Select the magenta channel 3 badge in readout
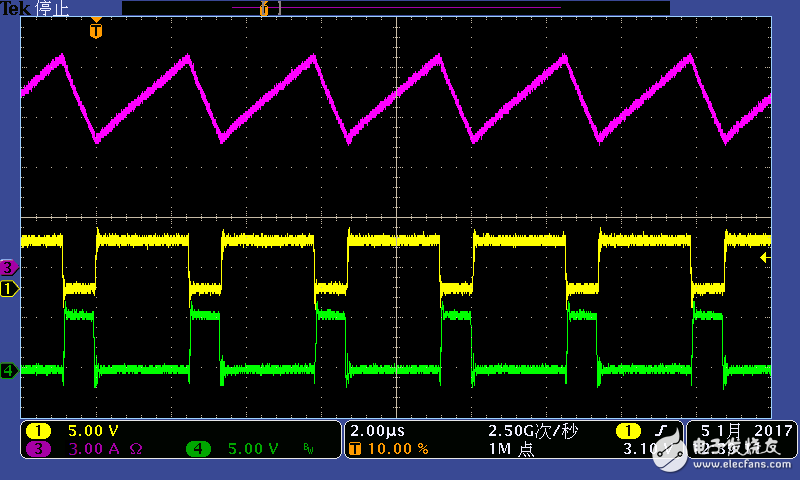This screenshot has height=481, width=800. coord(38,449)
